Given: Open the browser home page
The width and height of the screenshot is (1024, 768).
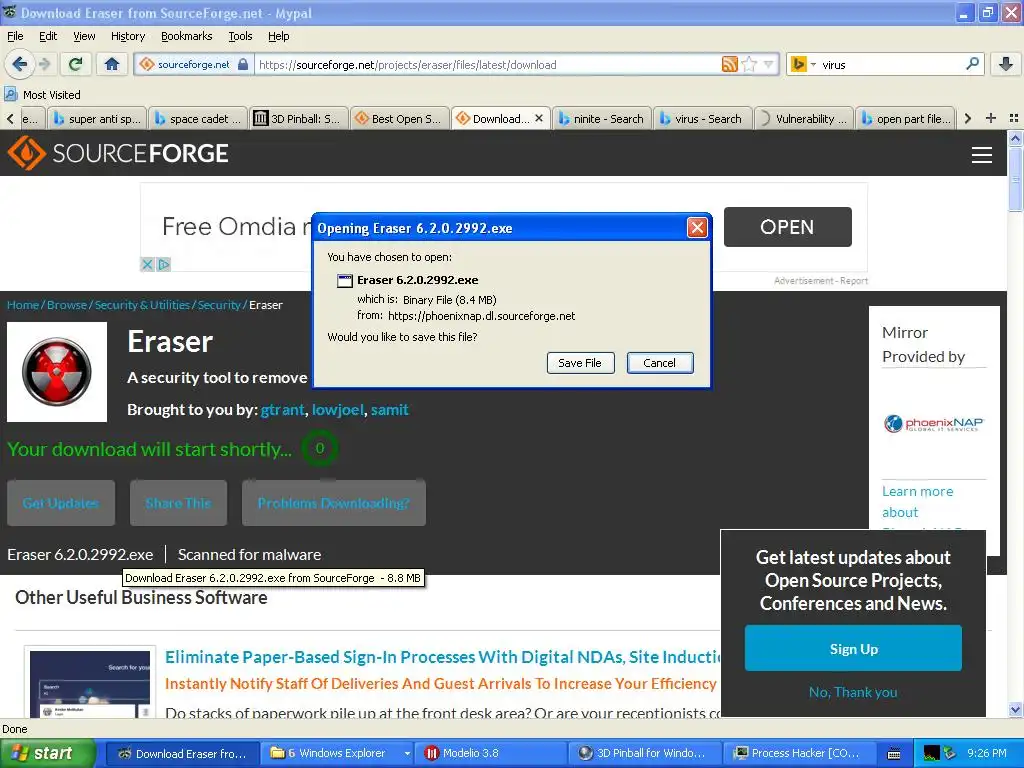Looking at the screenshot, I should pyautogui.click(x=112, y=64).
